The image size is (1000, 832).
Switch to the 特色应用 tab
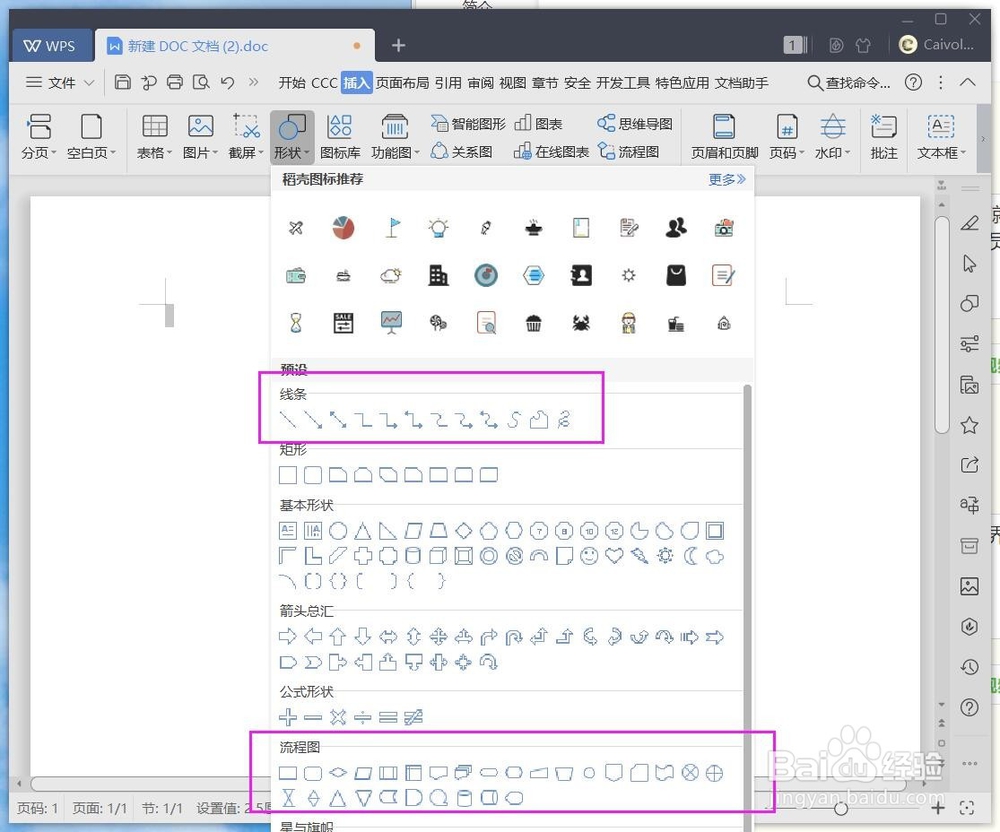tap(682, 83)
